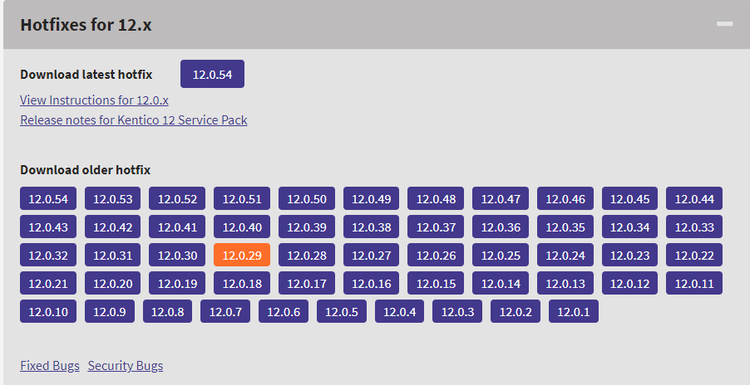The width and height of the screenshot is (750, 385).
Task: Download hotfix 12.0.20
Action: (x=113, y=283)
